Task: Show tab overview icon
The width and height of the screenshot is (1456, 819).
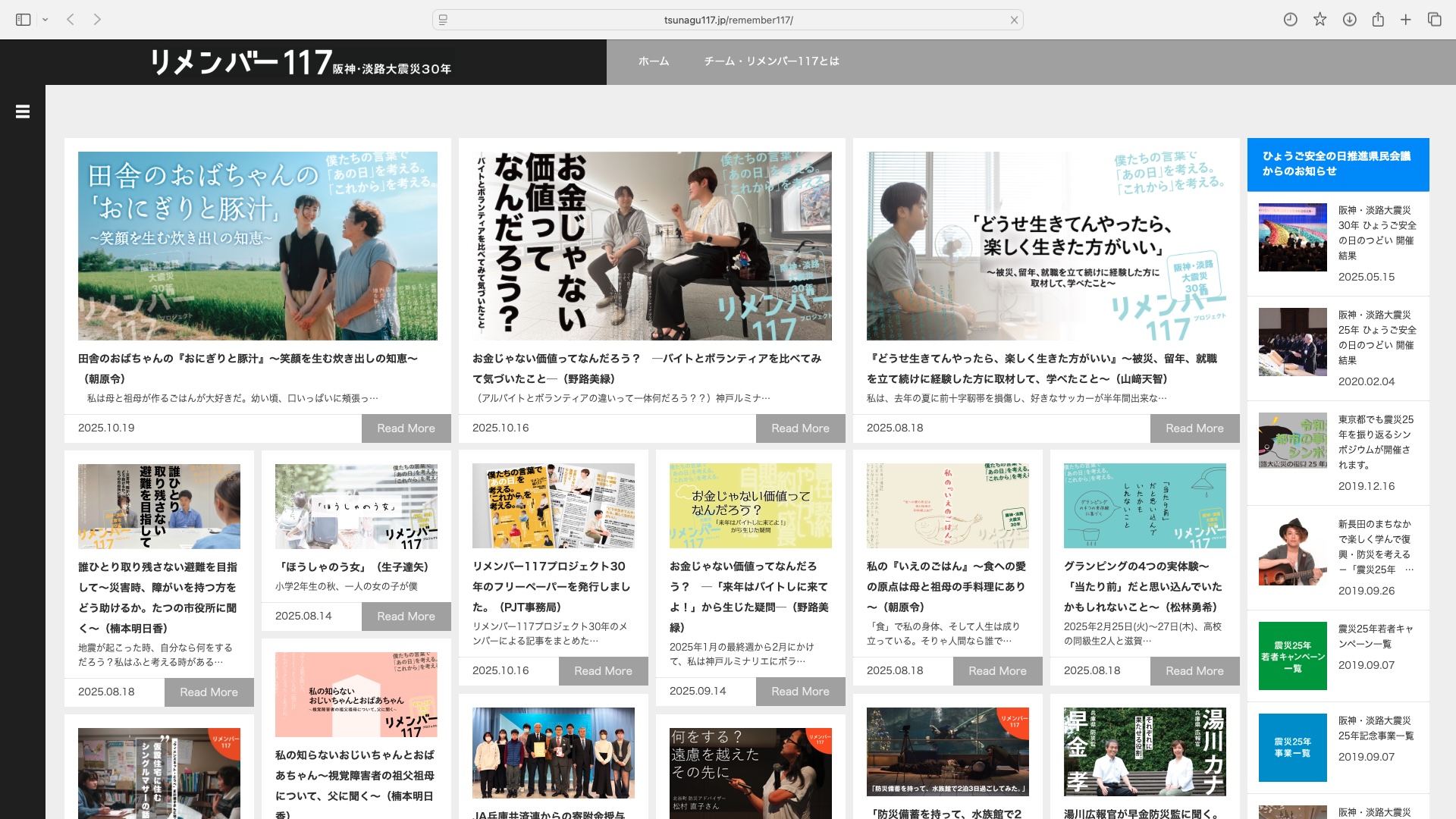Action: (1434, 20)
